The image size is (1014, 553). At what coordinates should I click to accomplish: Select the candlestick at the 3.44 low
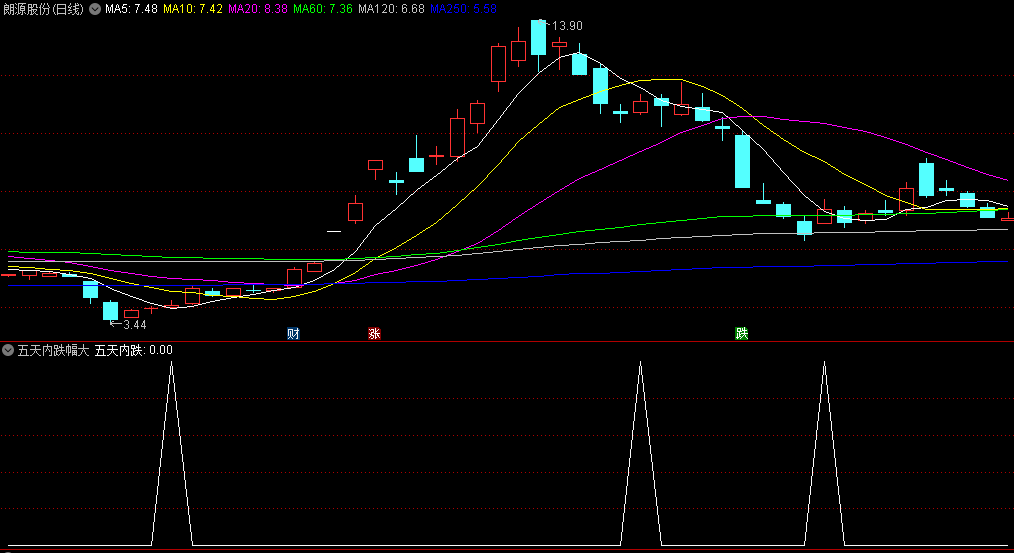tap(111, 310)
